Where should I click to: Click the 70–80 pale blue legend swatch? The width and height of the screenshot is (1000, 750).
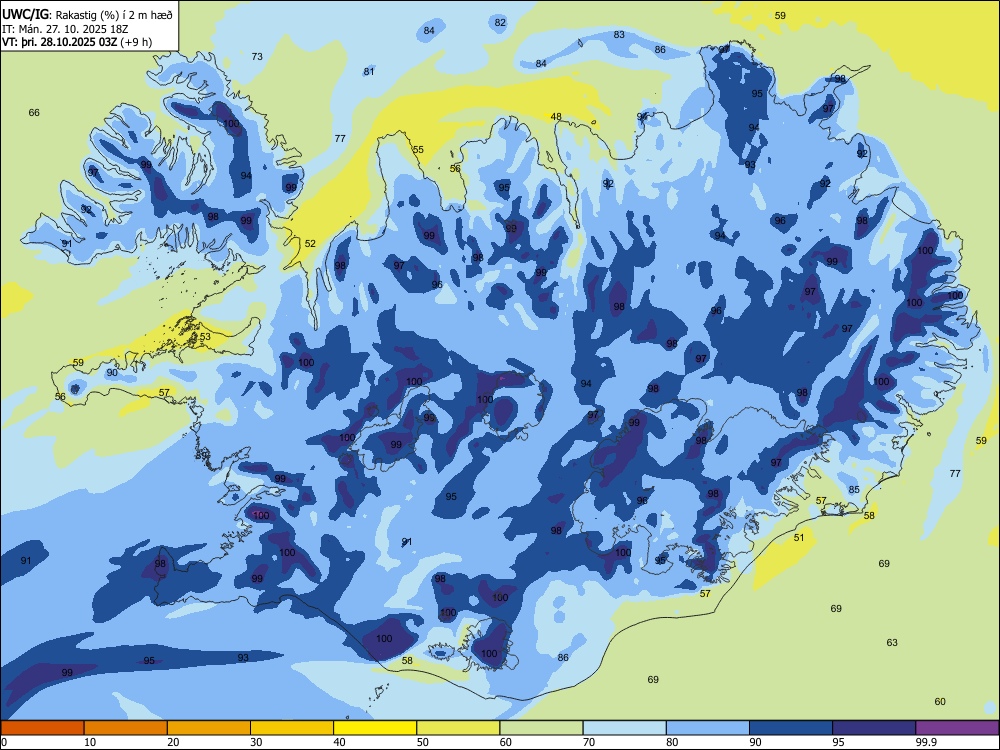point(624,728)
